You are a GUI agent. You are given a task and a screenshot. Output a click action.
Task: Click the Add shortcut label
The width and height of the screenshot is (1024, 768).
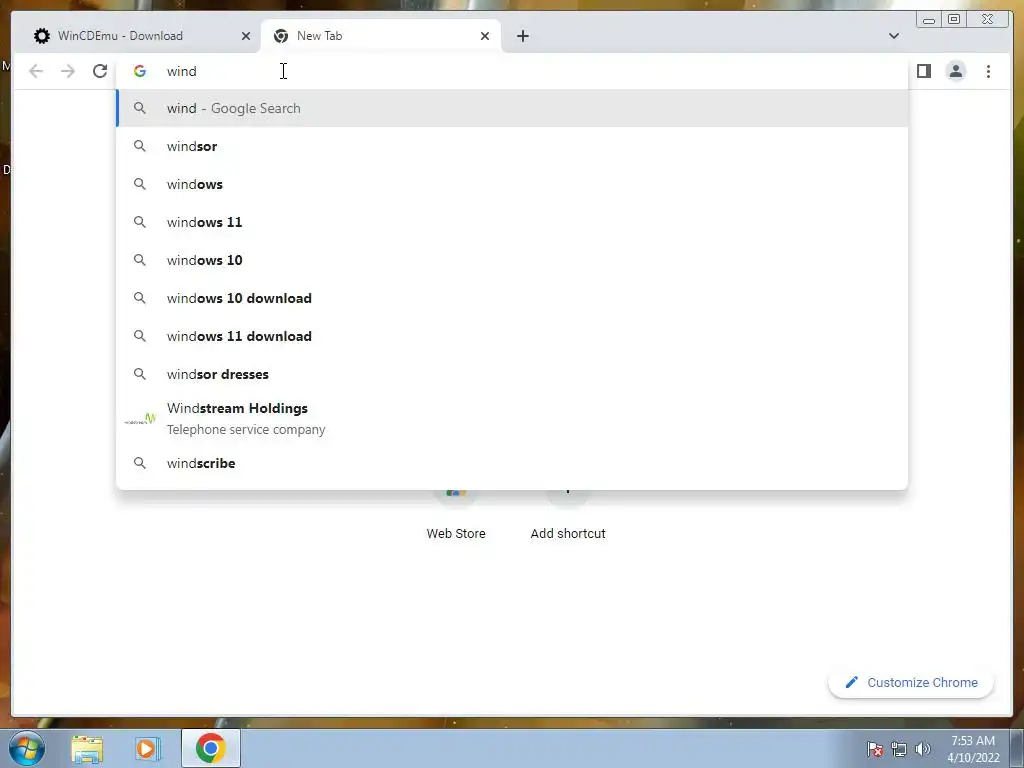click(x=568, y=534)
